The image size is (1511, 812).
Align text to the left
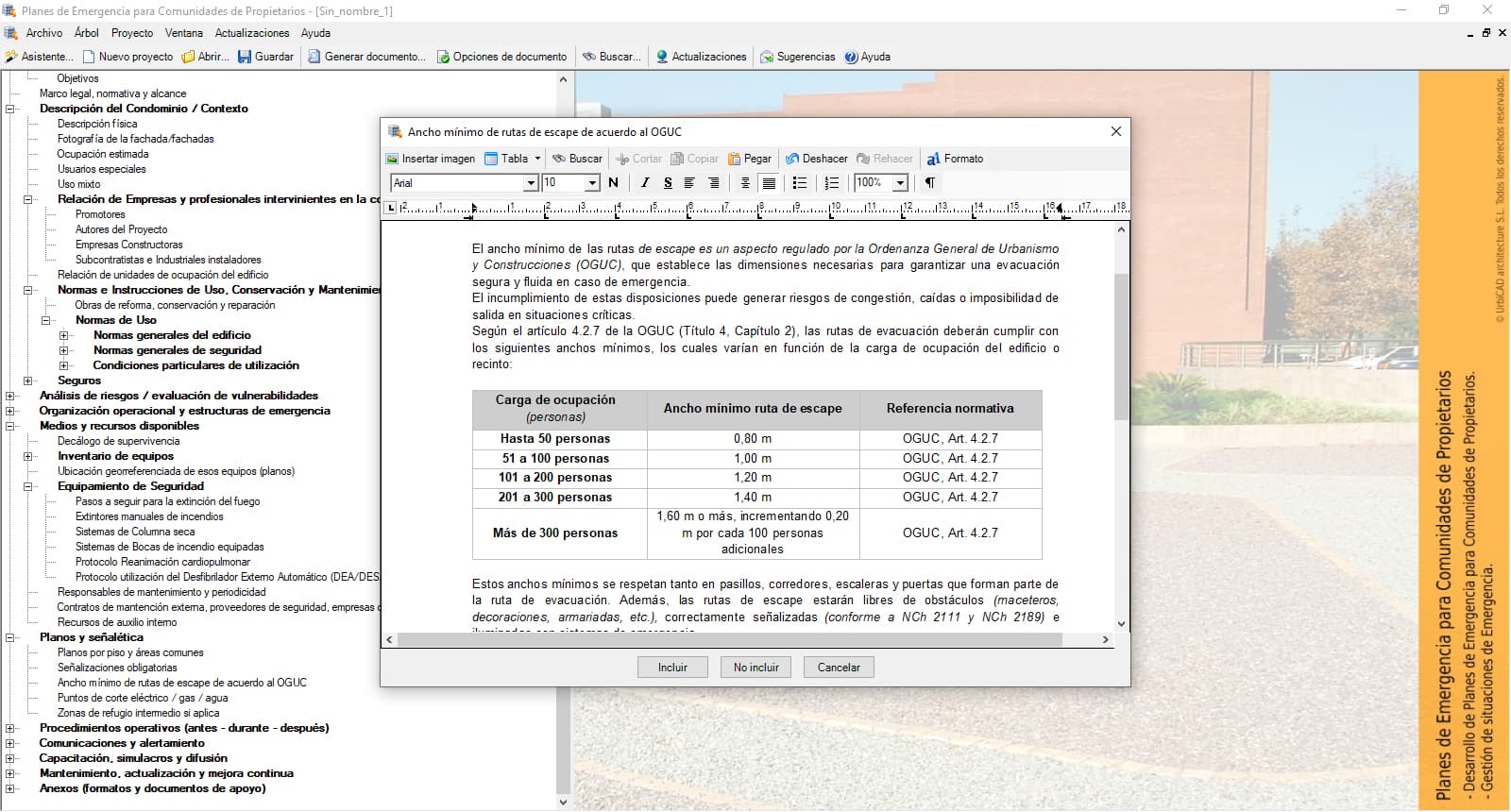[689, 183]
